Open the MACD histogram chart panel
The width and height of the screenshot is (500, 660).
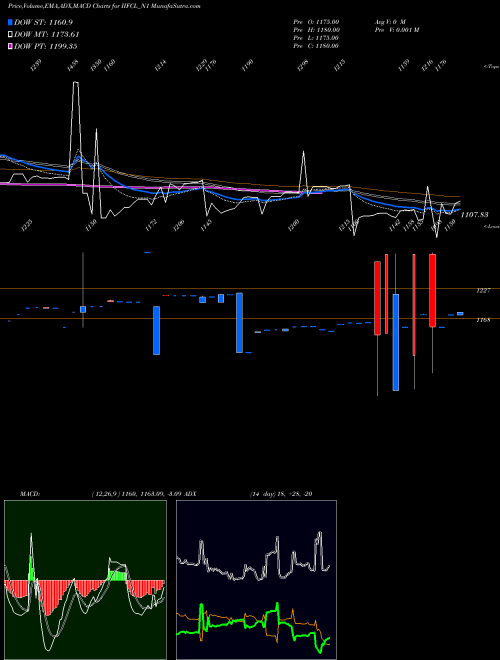point(85,580)
